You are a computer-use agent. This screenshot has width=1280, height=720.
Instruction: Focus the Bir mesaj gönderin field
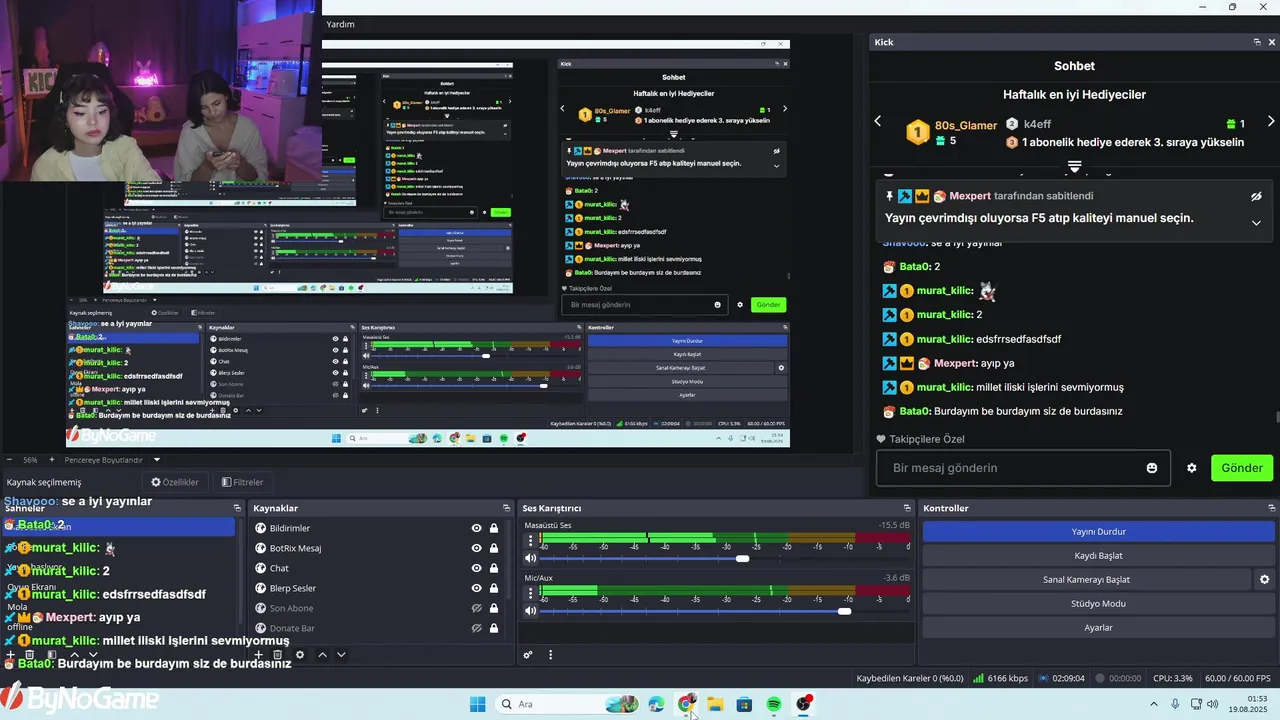pos(1021,468)
